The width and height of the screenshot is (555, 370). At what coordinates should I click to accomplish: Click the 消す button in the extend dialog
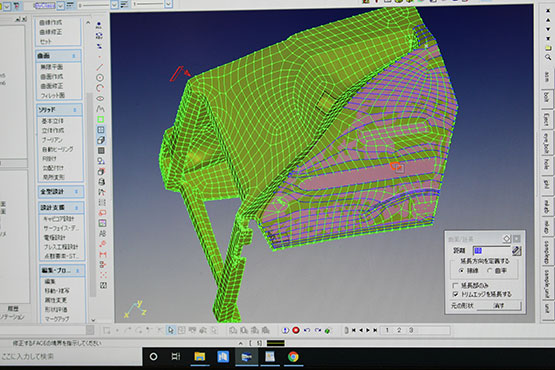coord(499,305)
